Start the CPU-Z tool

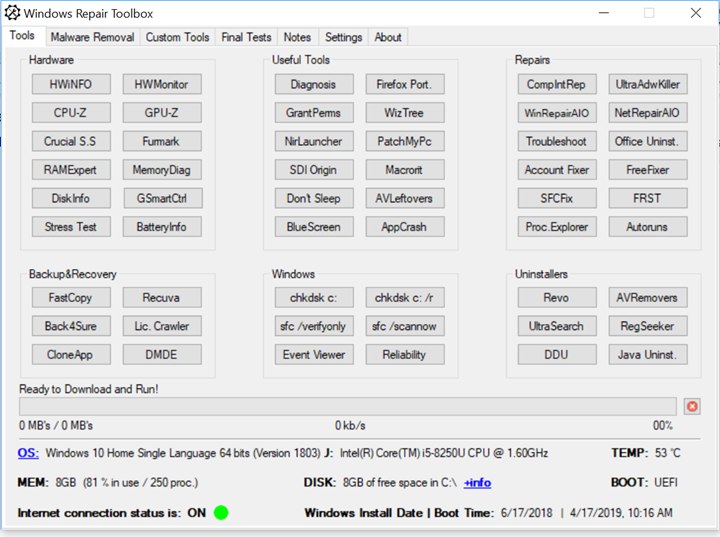click(x=71, y=113)
